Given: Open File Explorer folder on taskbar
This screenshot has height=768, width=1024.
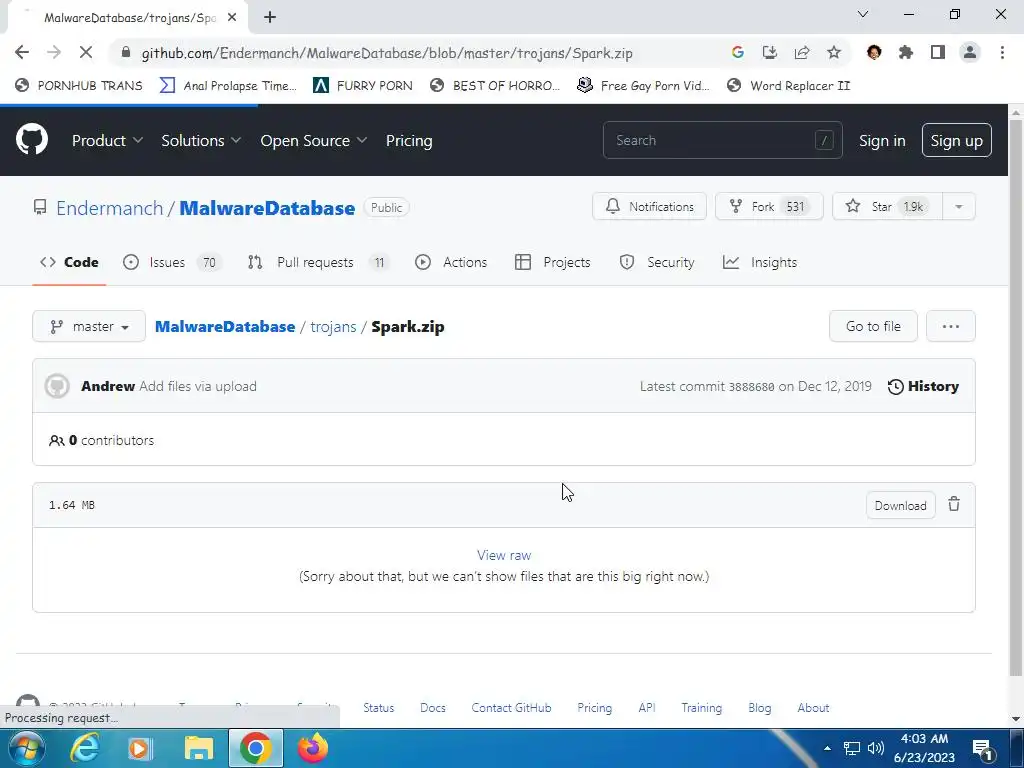Looking at the screenshot, I should pyautogui.click(x=199, y=748).
